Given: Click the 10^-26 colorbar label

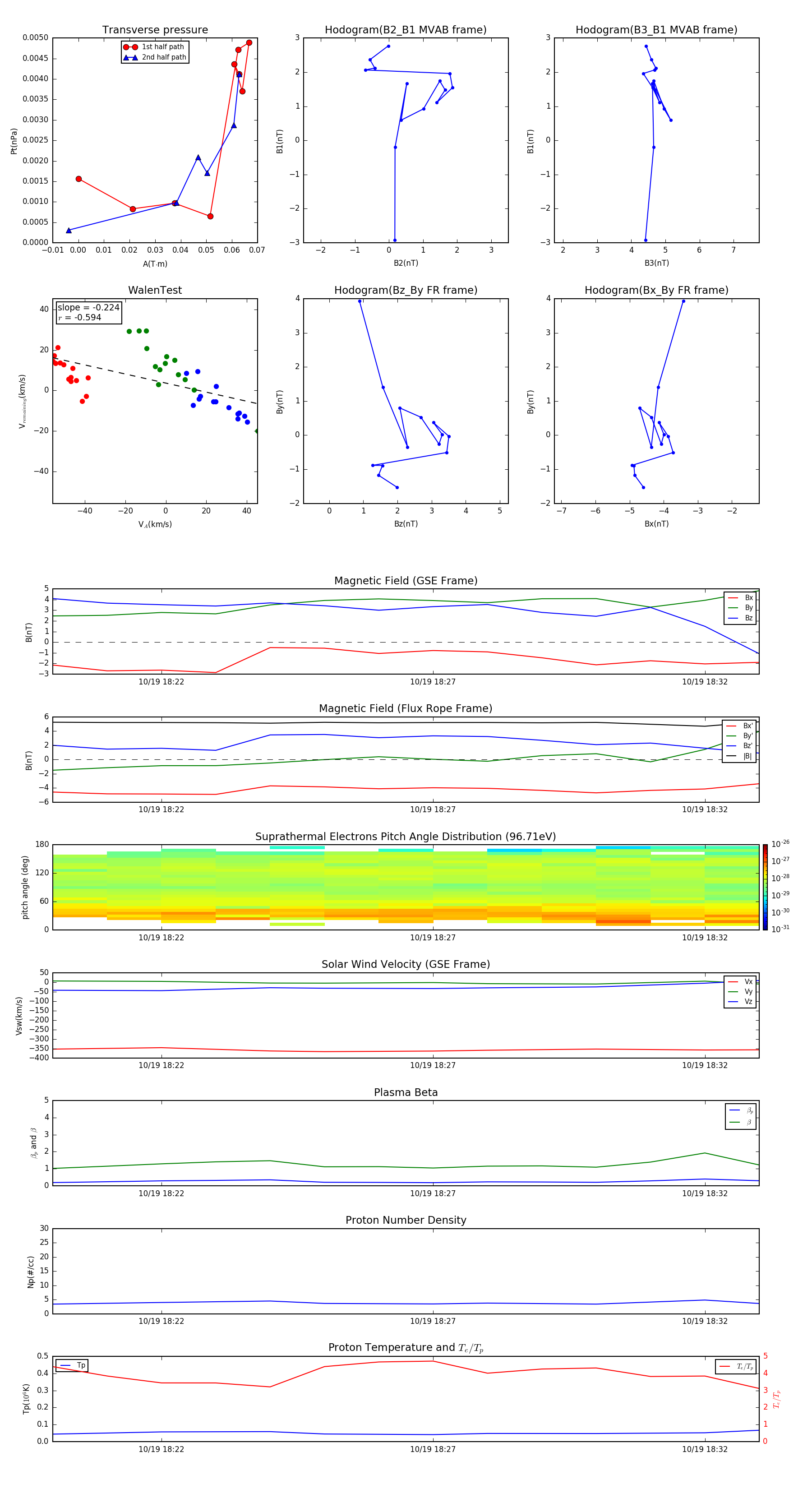Looking at the screenshot, I should pyautogui.click(x=780, y=844).
